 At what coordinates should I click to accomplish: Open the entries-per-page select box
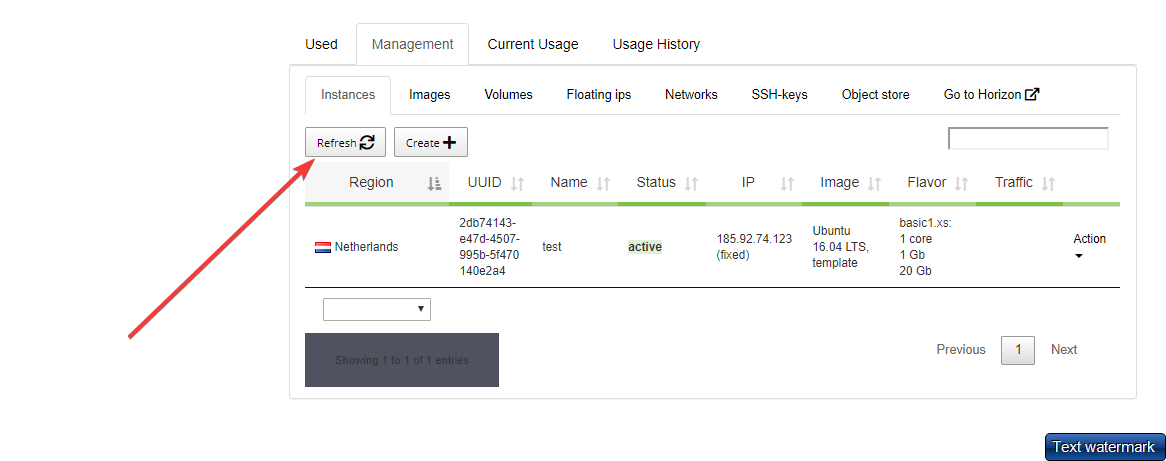(376, 309)
